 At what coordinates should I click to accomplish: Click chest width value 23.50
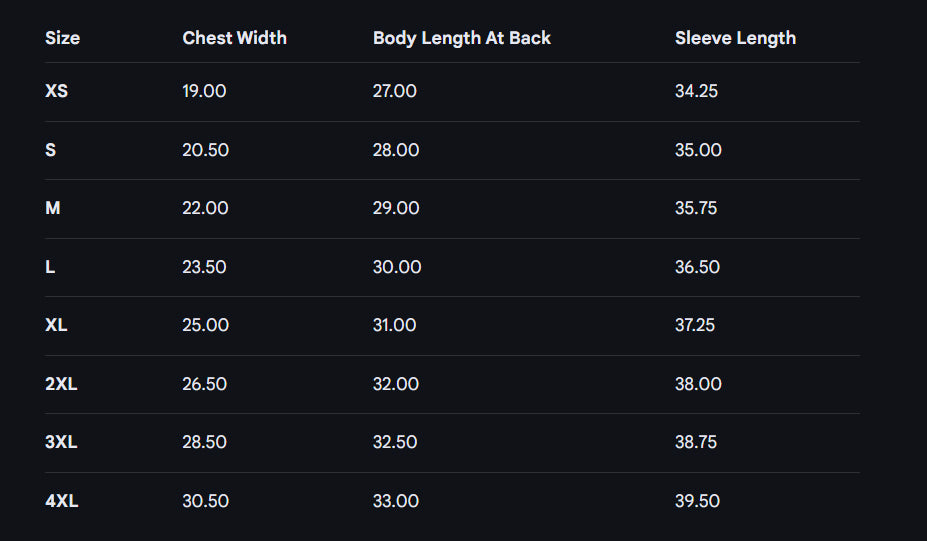click(205, 267)
